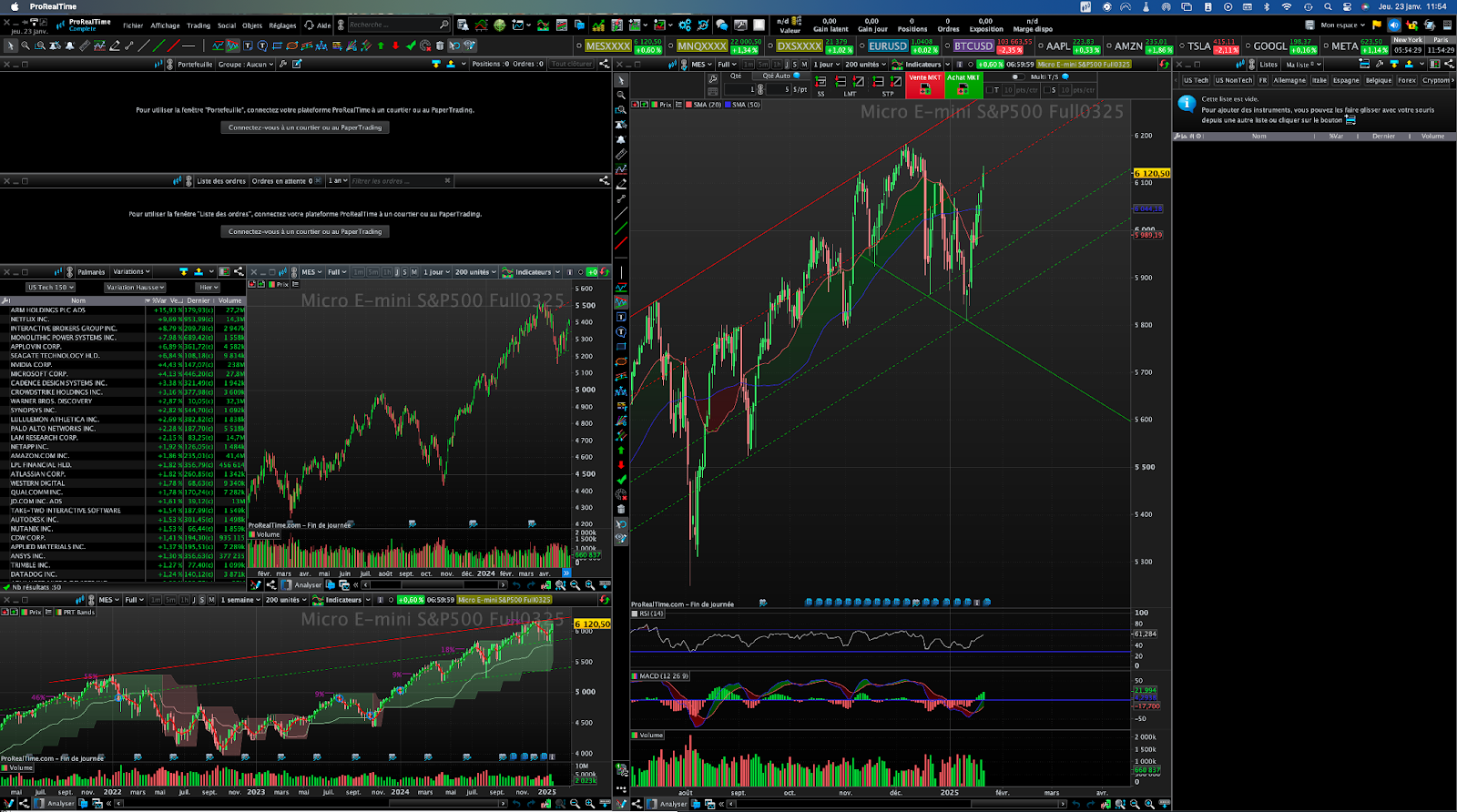Image resolution: width=1457 pixels, height=812 pixels.
Task: Click the yellow flag icon in the top bar
Action: [1376, 25]
